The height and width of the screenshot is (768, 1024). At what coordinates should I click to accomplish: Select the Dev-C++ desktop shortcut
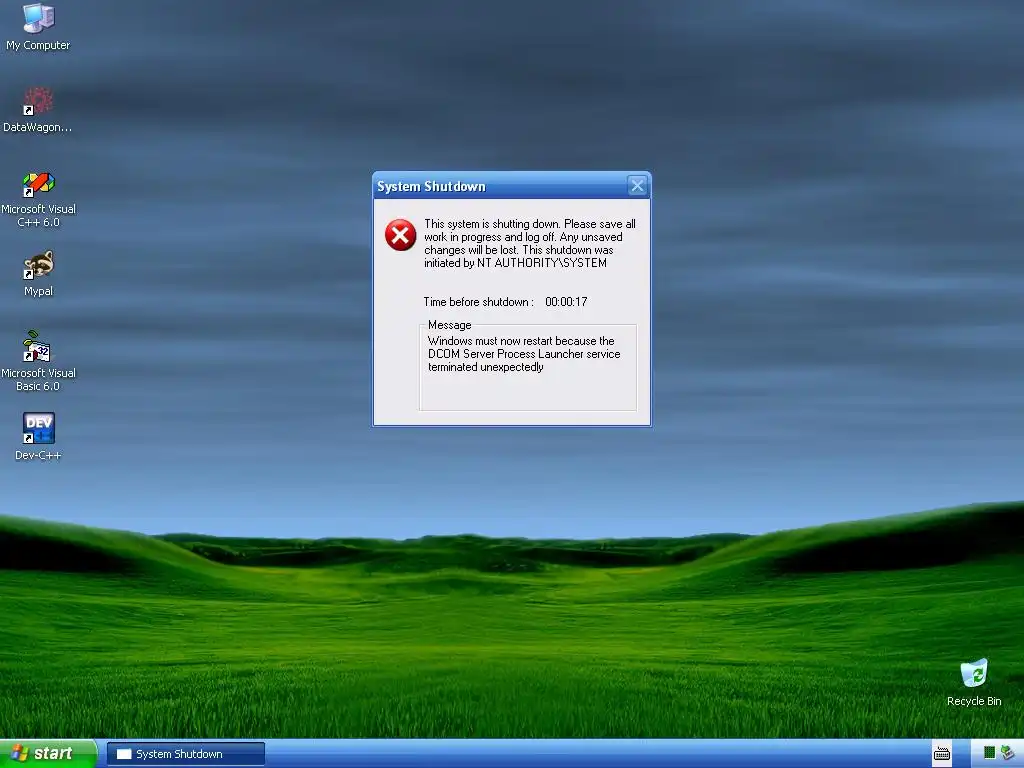pyautogui.click(x=38, y=436)
